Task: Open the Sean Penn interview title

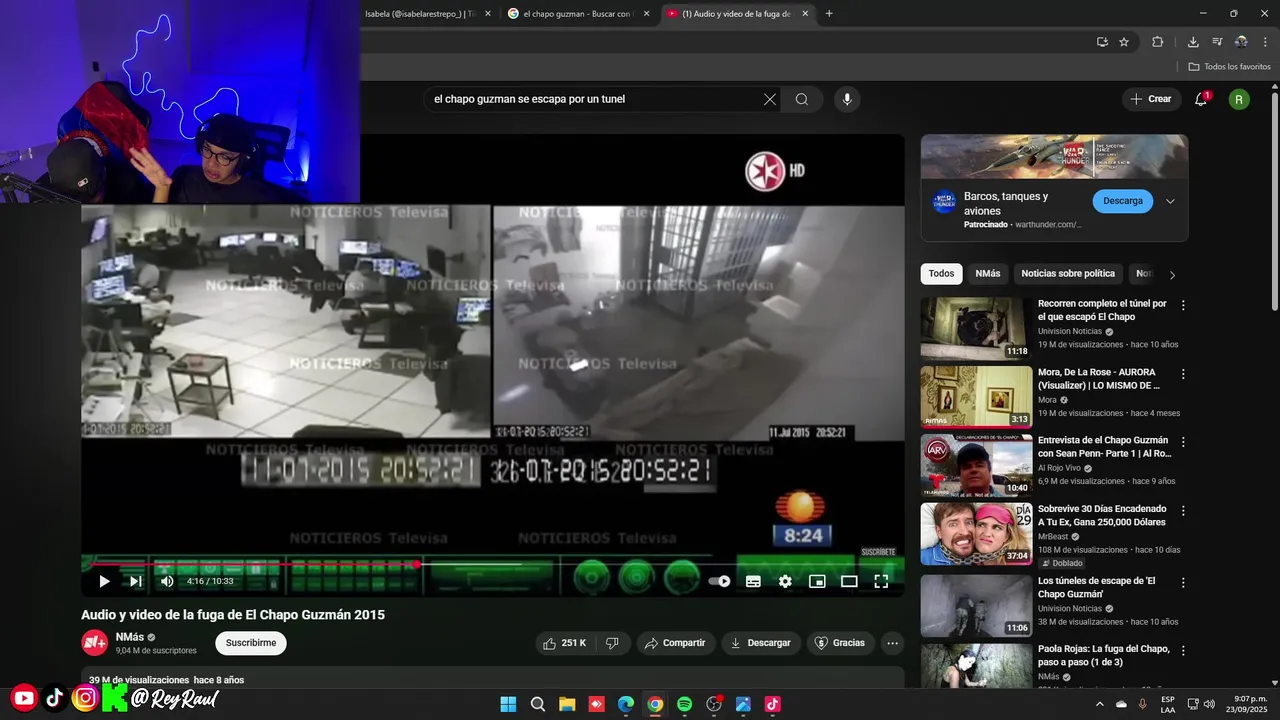Action: (x=1103, y=447)
